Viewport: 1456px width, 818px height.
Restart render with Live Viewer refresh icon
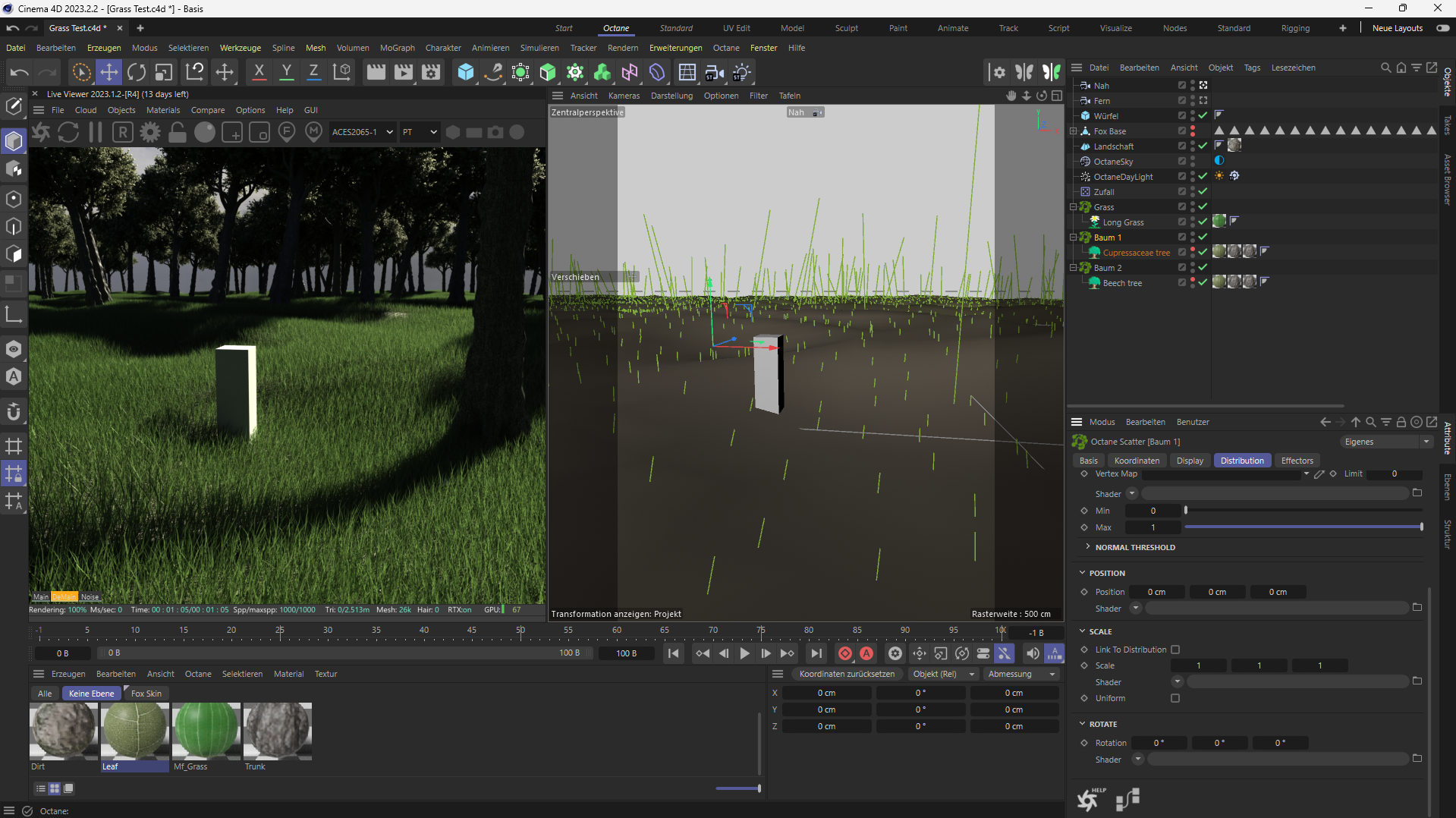click(x=68, y=132)
